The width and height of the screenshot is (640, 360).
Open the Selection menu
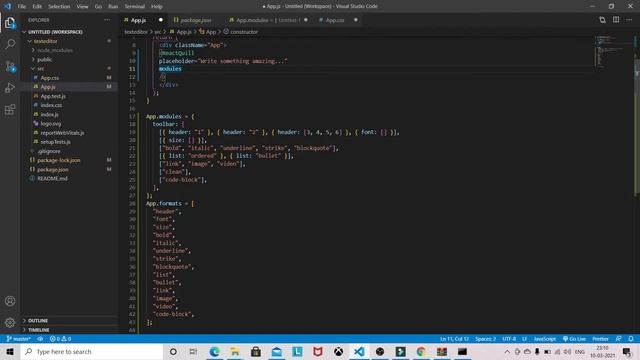[x=59, y=7]
